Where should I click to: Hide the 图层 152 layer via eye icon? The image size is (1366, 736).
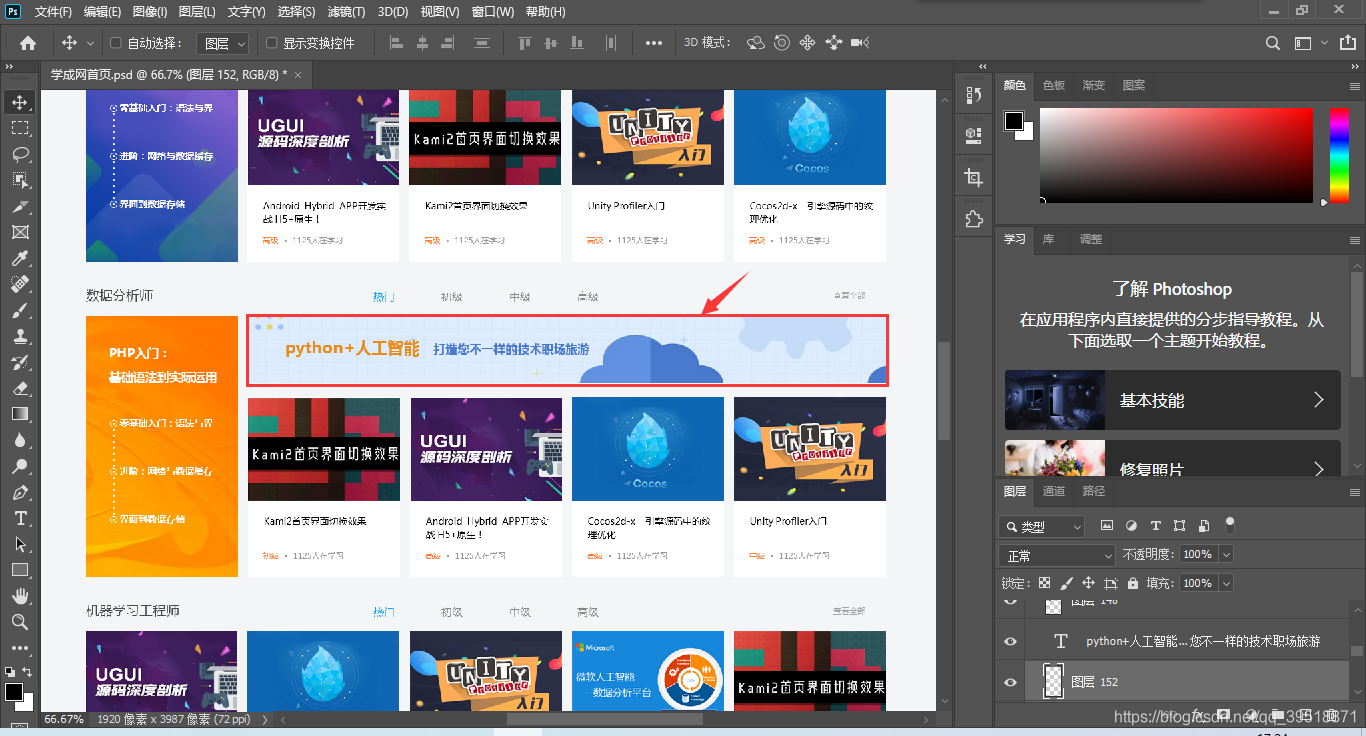[1010, 682]
